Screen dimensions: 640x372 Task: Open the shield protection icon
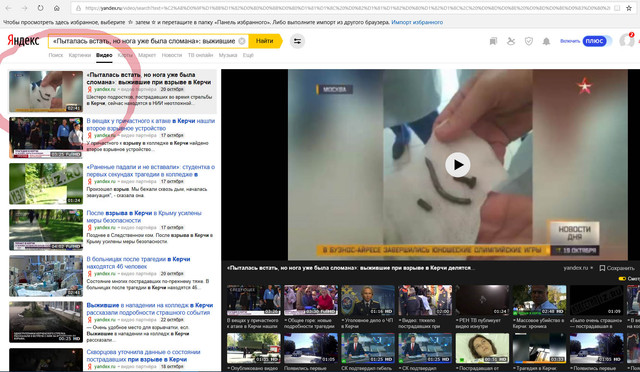click(x=529, y=41)
